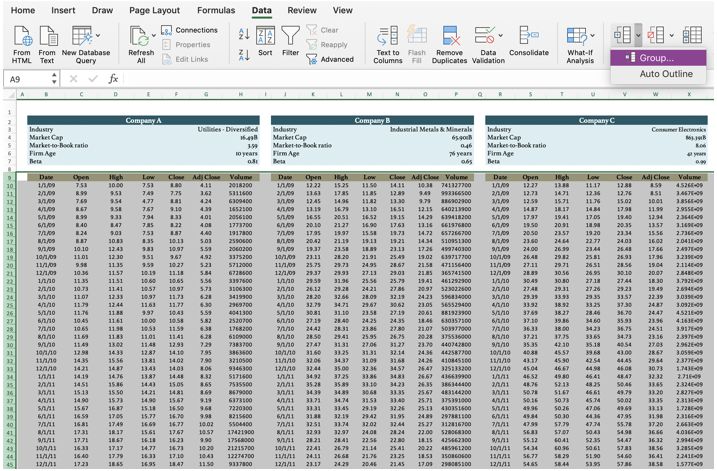Click the Subtotal icon
This screenshot has width=717, height=471.
692,35
